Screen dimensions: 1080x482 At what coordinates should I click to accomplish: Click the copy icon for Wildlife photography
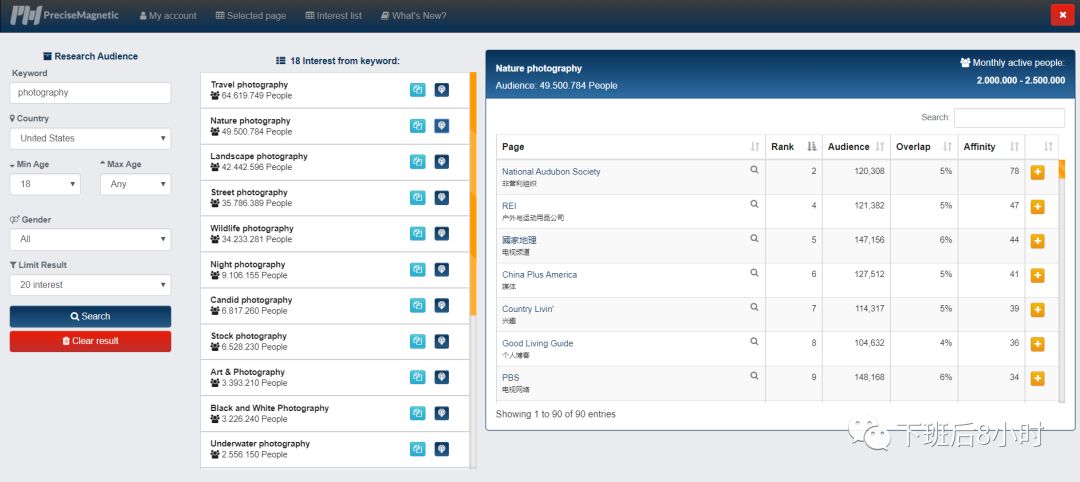[x=417, y=234]
